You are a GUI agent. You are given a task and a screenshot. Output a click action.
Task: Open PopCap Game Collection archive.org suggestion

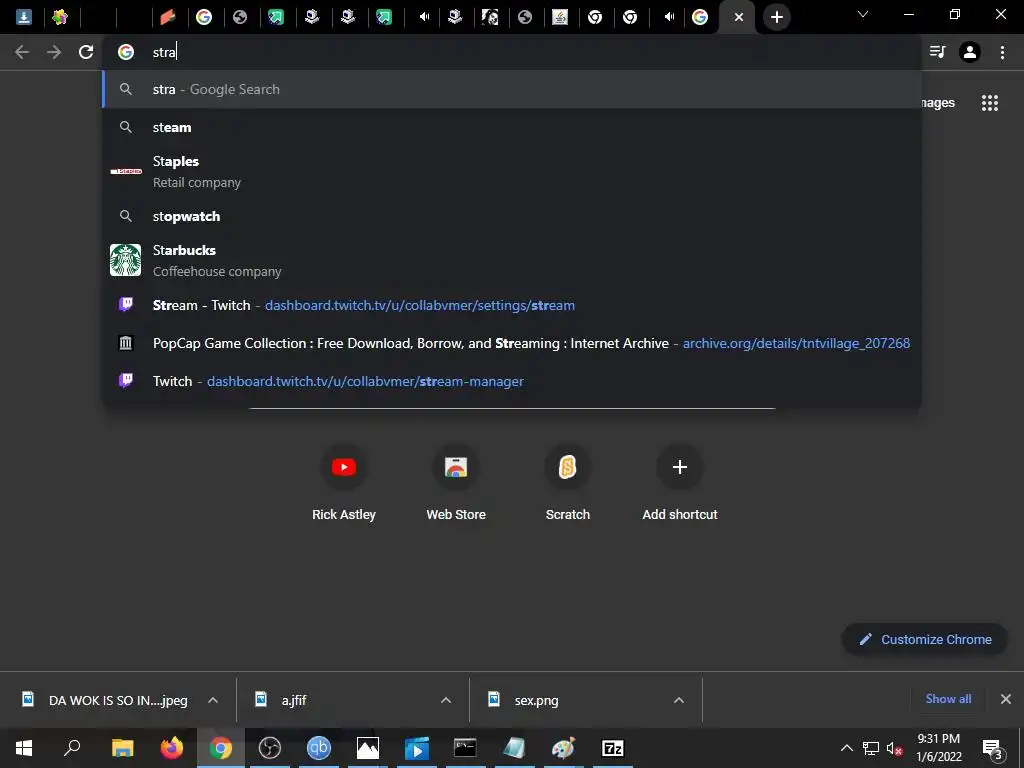coord(511,343)
